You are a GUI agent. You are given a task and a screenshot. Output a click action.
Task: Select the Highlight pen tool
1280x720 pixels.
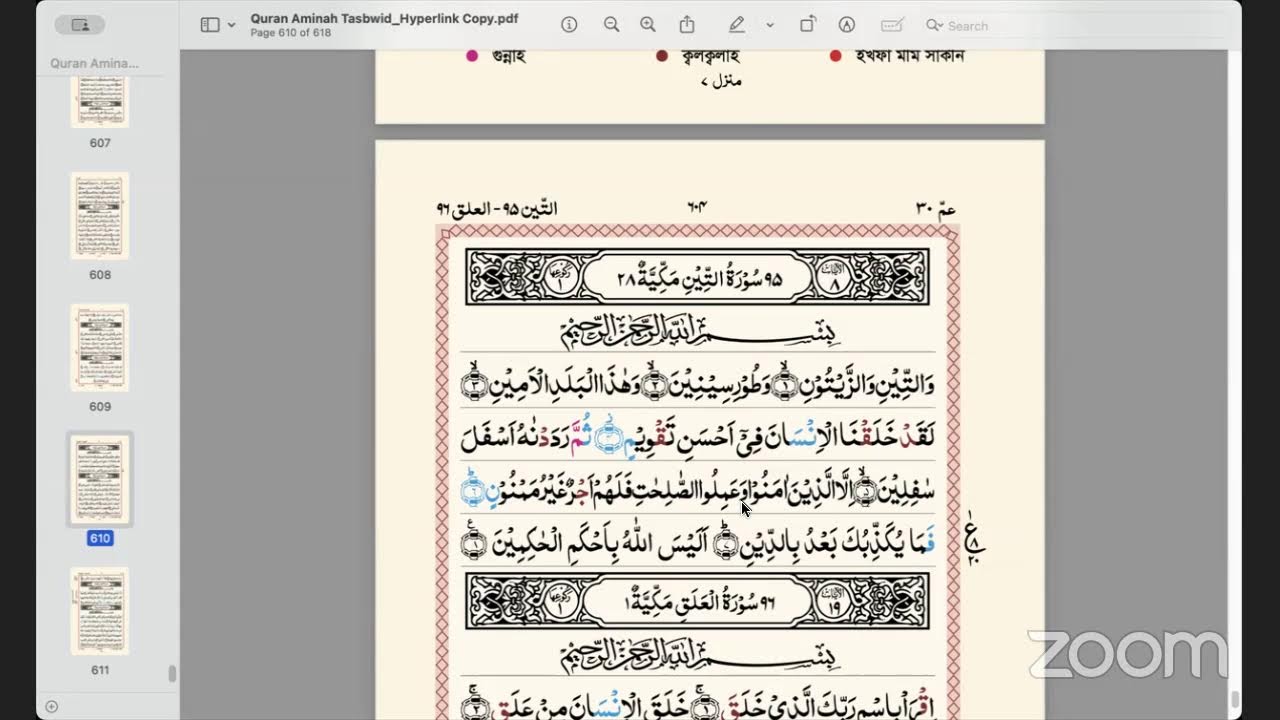(x=737, y=25)
